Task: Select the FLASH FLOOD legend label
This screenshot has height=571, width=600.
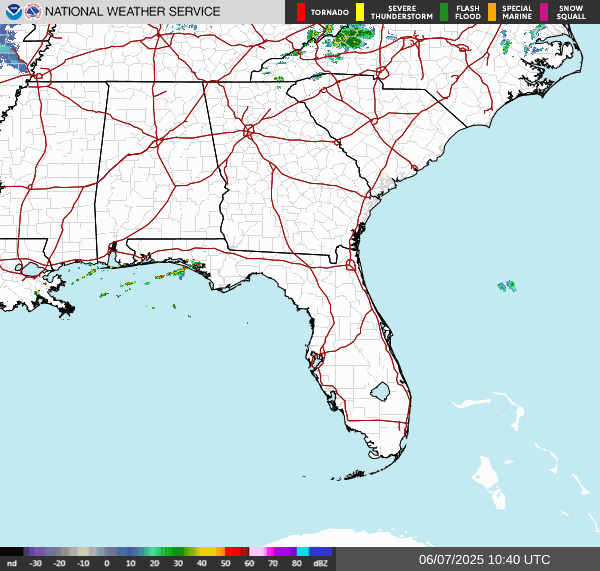Action: tap(468, 12)
